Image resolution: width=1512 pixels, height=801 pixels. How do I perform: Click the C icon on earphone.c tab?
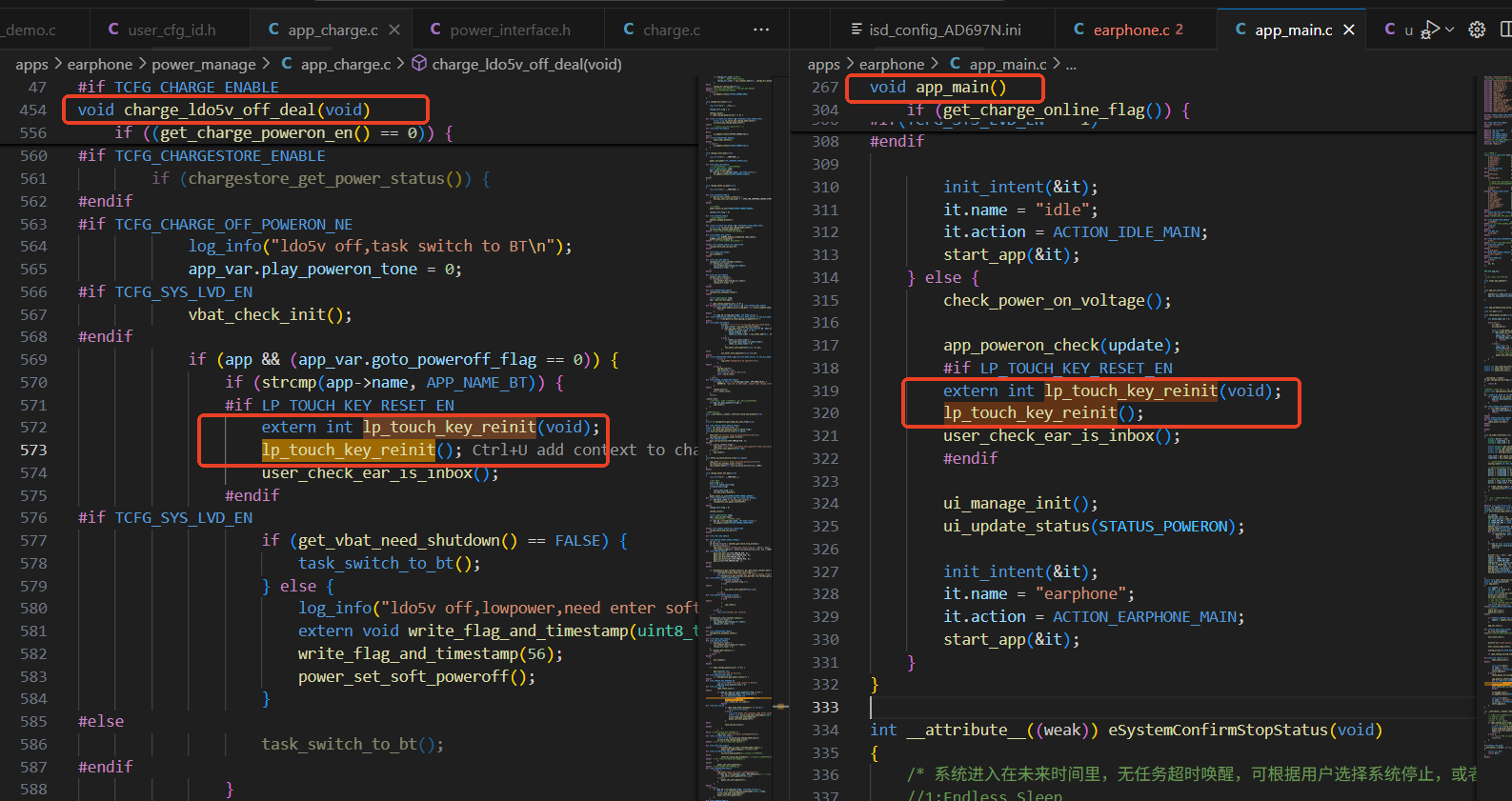click(1079, 30)
